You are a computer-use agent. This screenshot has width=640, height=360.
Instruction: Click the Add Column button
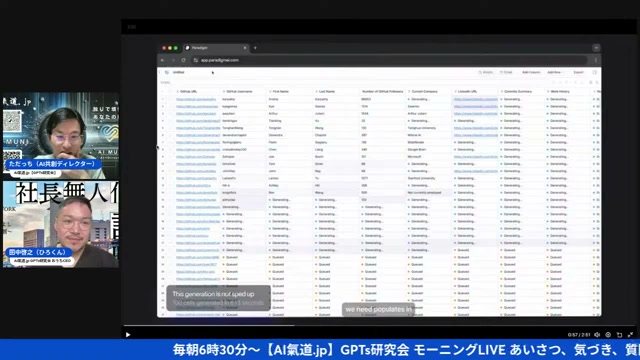pyautogui.click(x=531, y=72)
